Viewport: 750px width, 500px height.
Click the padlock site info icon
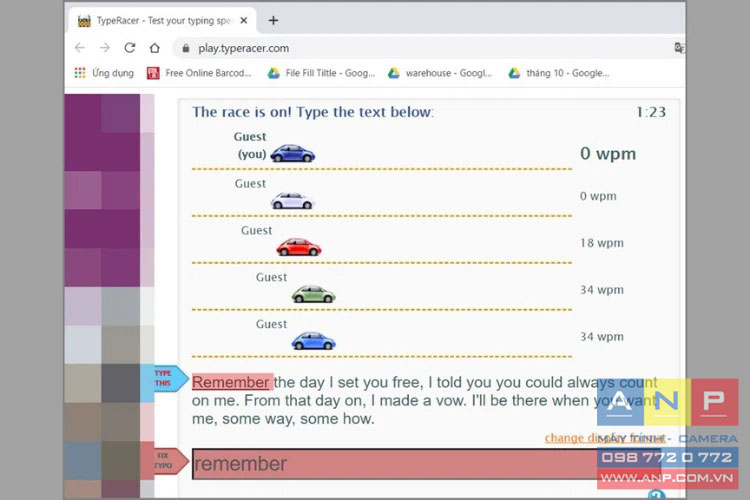coord(186,48)
